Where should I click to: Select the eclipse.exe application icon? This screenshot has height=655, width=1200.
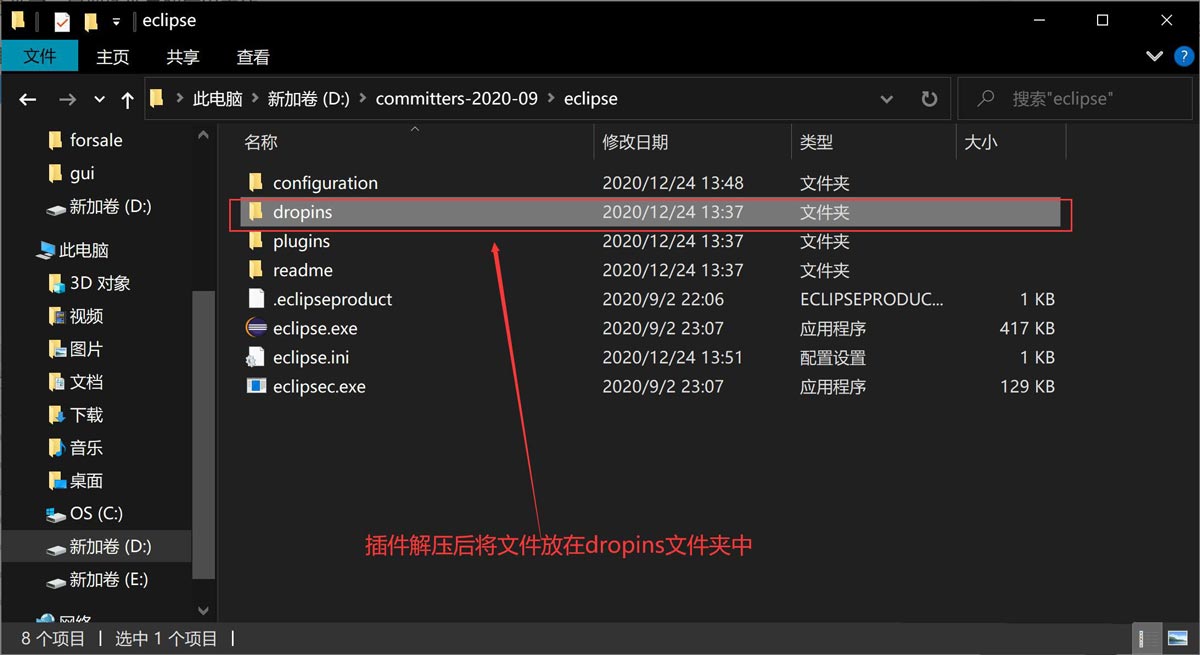[x=256, y=328]
